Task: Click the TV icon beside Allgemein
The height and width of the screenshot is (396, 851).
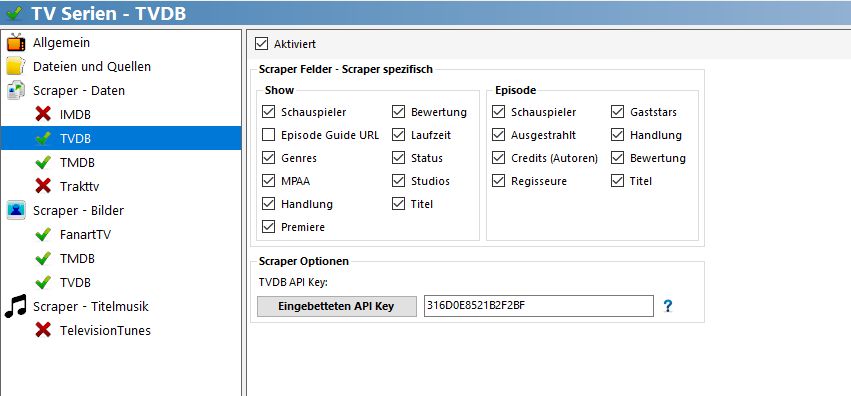Action: click(x=16, y=43)
